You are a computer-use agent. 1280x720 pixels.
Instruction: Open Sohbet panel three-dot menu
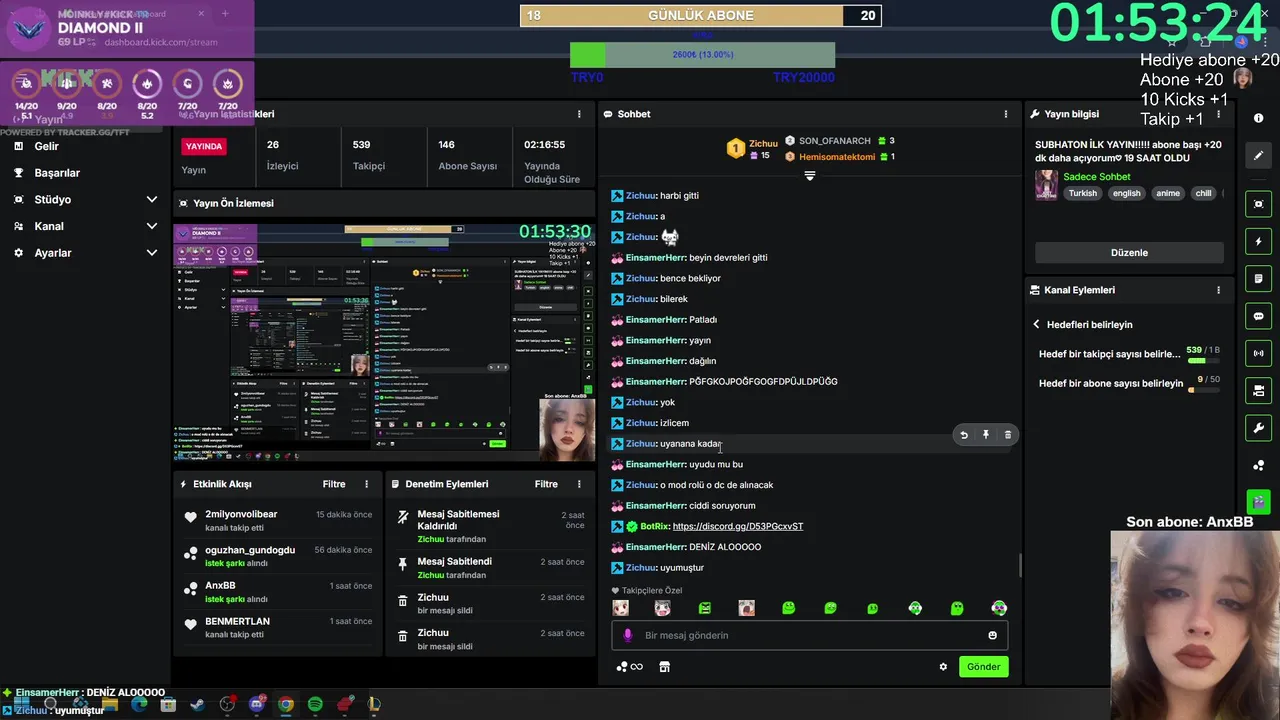pos(1006,114)
